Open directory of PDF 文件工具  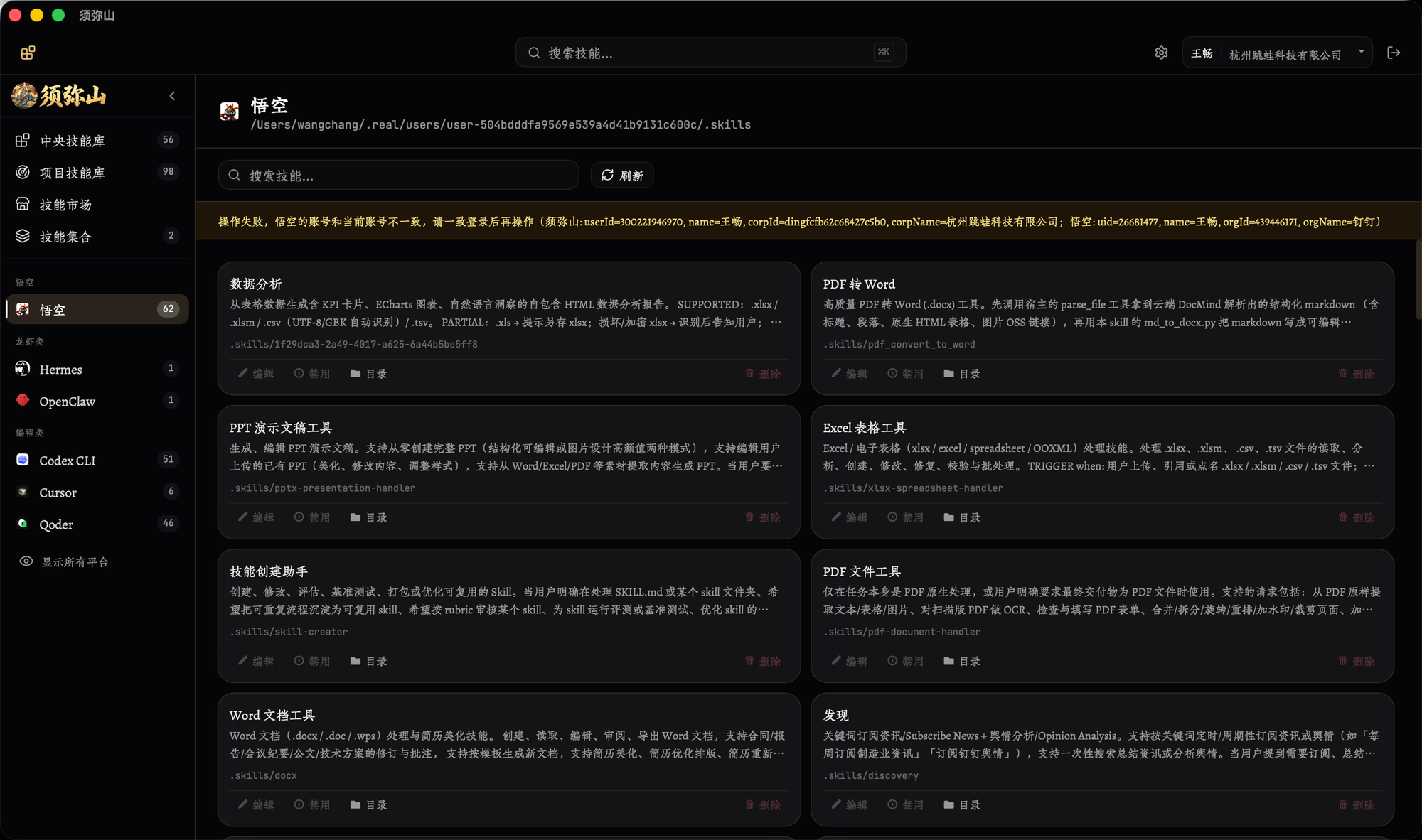coord(962,661)
